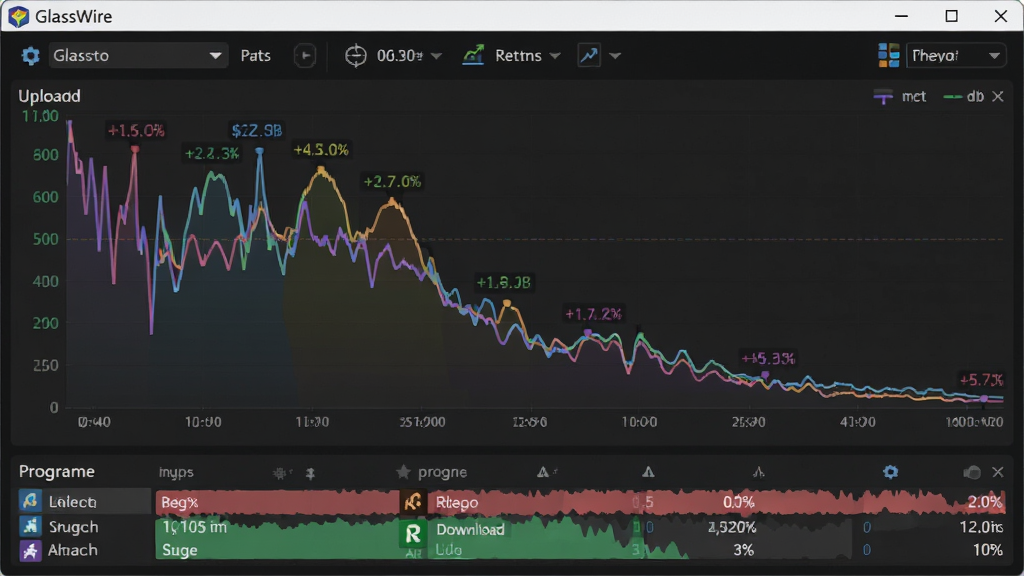Click the inyps column header

tap(176, 472)
